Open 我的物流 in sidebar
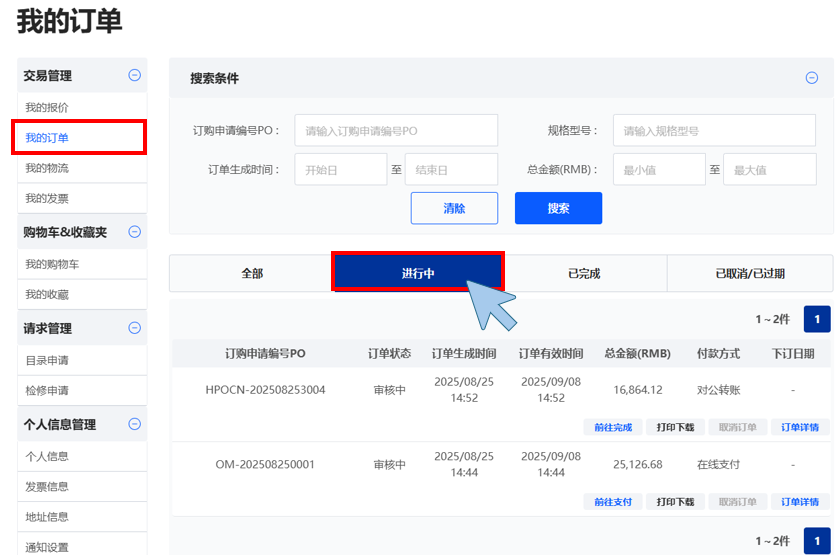This screenshot has height=558, width=835. [47, 168]
